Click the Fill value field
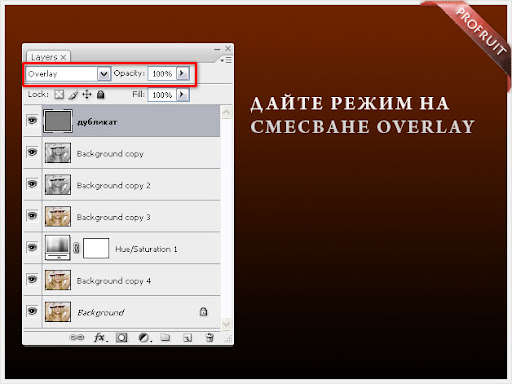512x384 pixels. (x=162, y=95)
